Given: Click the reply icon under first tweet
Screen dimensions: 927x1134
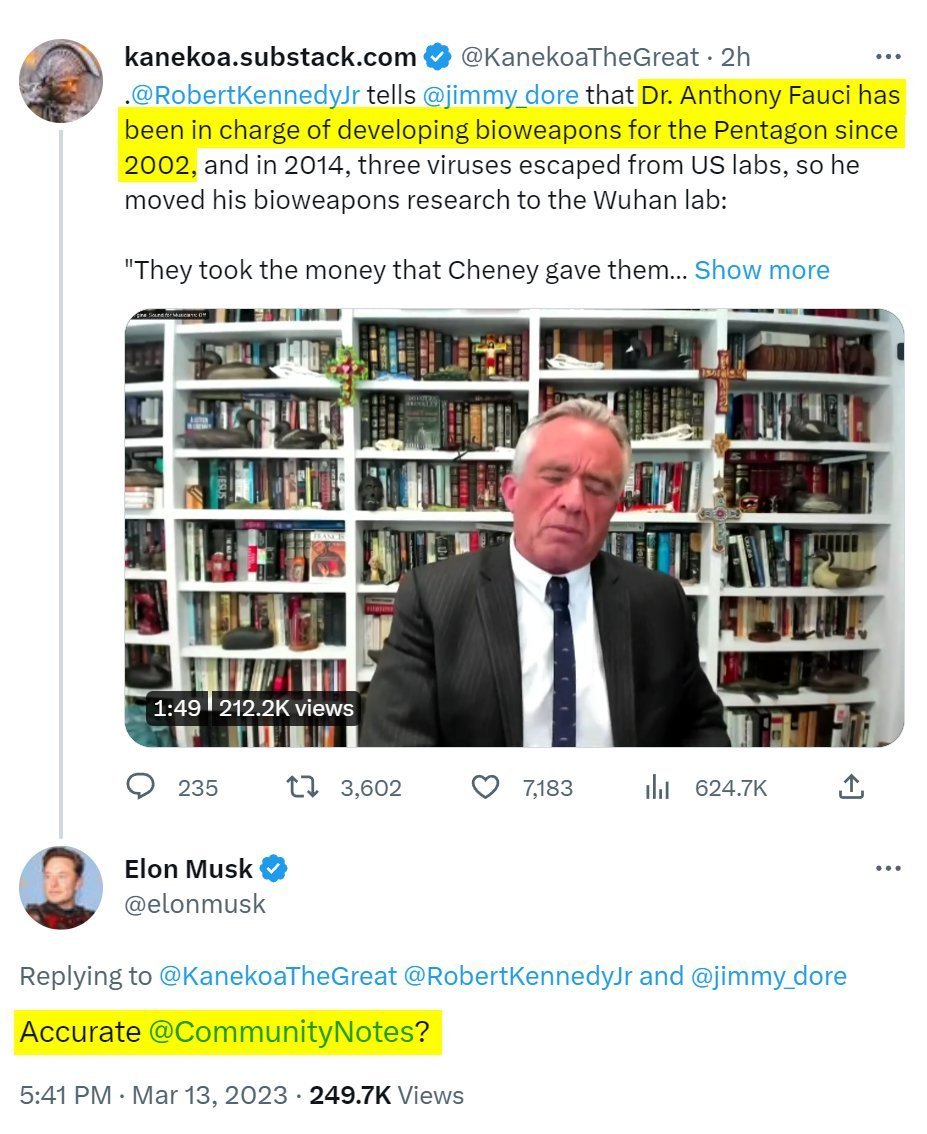Looking at the screenshot, I should pyautogui.click(x=142, y=788).
